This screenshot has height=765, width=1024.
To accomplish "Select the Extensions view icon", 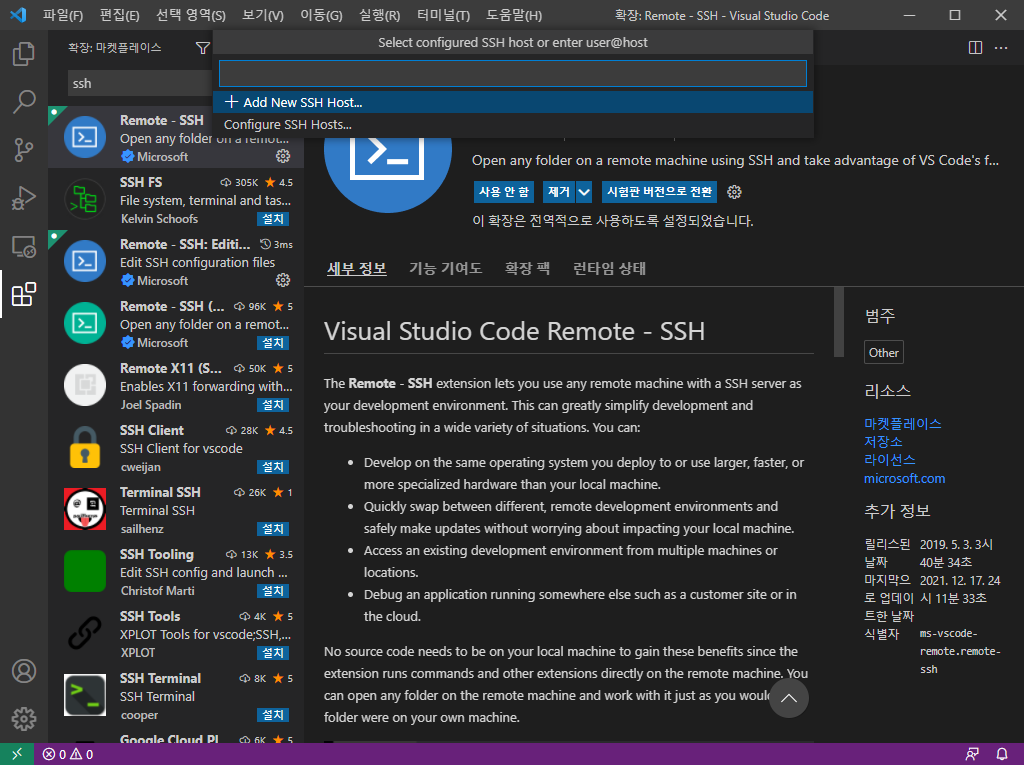I will point(24,294).
